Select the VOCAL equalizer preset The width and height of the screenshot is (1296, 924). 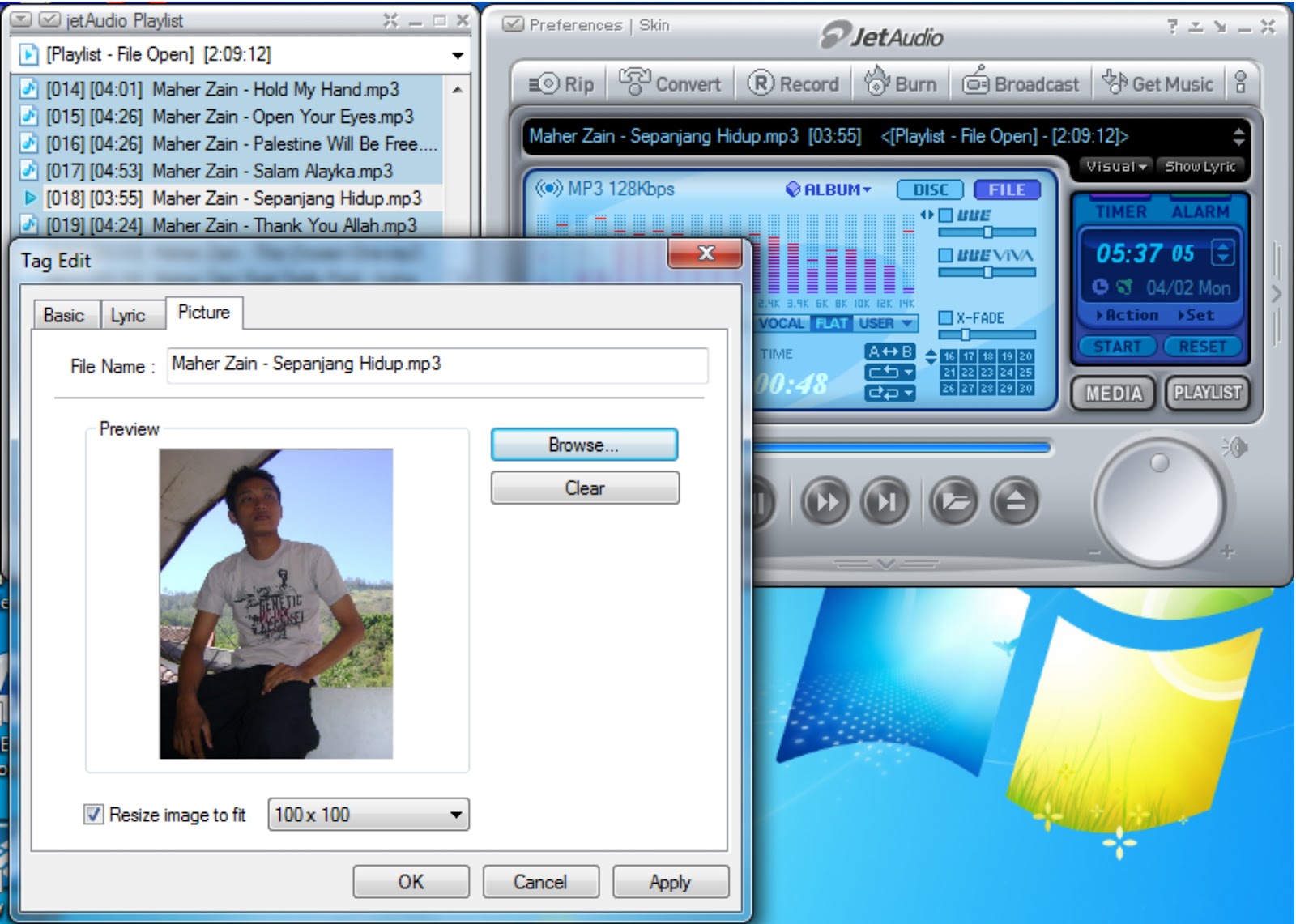coord(781,323)
